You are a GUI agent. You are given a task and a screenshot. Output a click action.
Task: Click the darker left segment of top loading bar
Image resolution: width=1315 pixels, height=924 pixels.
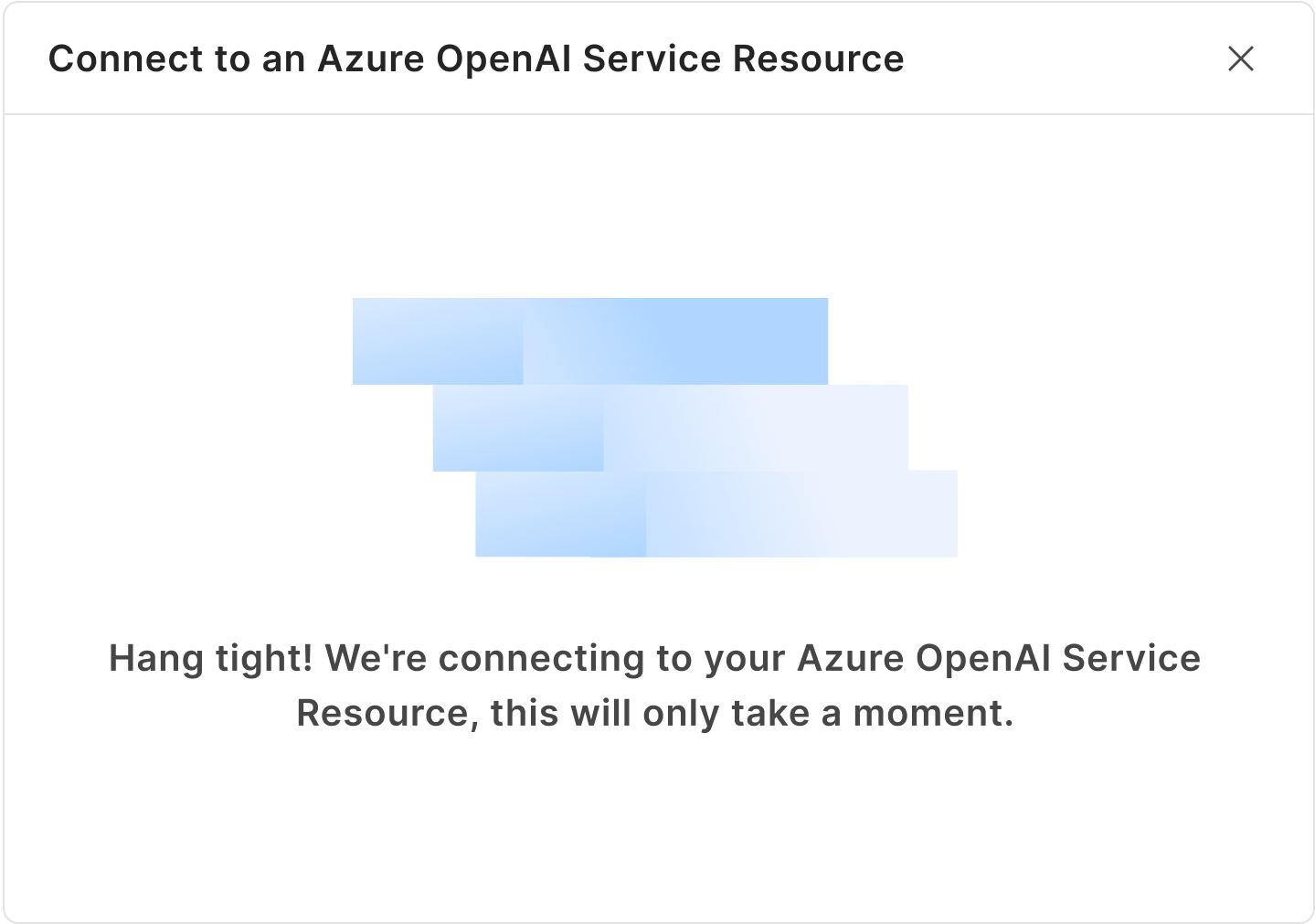point(438,341)
